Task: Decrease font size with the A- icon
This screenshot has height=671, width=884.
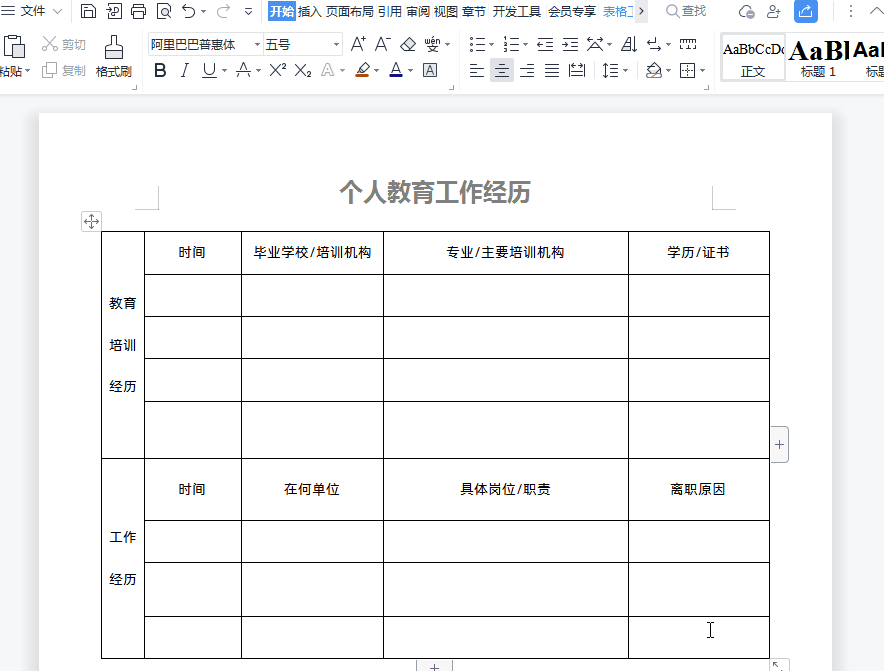Action: click(x=382, y=44)
